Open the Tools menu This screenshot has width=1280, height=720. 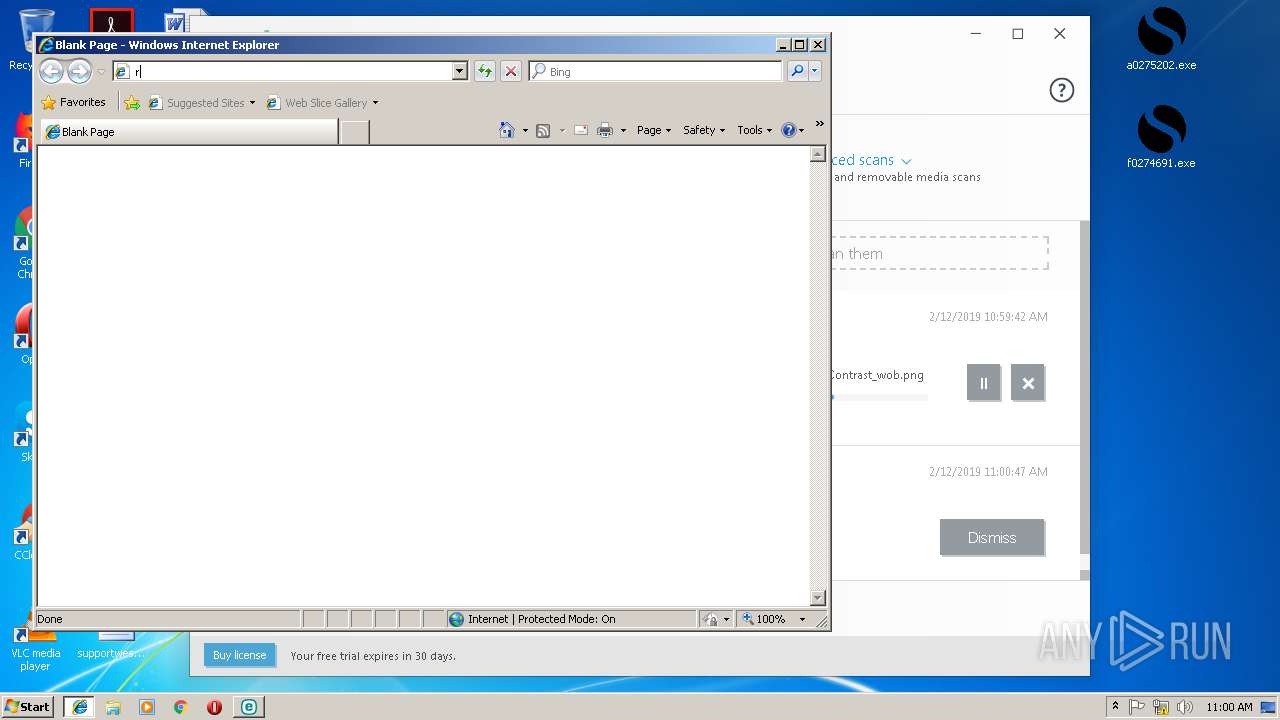pos(755,130)
